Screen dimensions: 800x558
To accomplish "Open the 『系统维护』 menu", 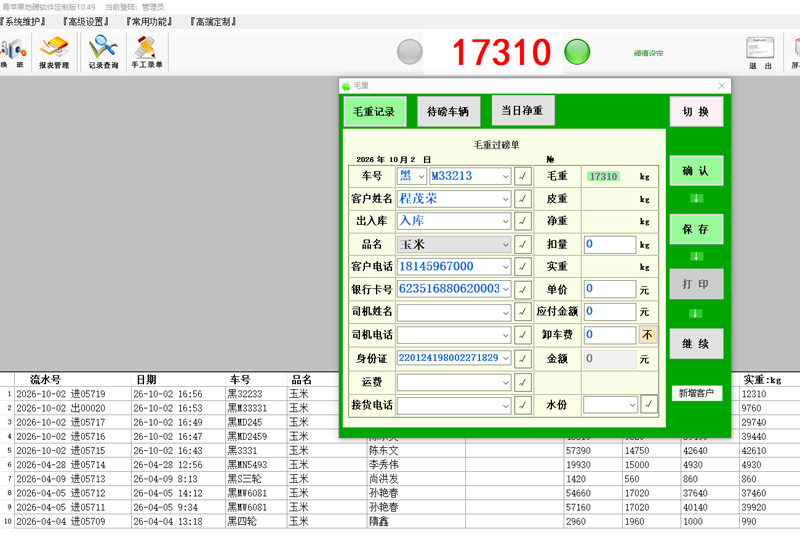I will click(x=23, y=21).
